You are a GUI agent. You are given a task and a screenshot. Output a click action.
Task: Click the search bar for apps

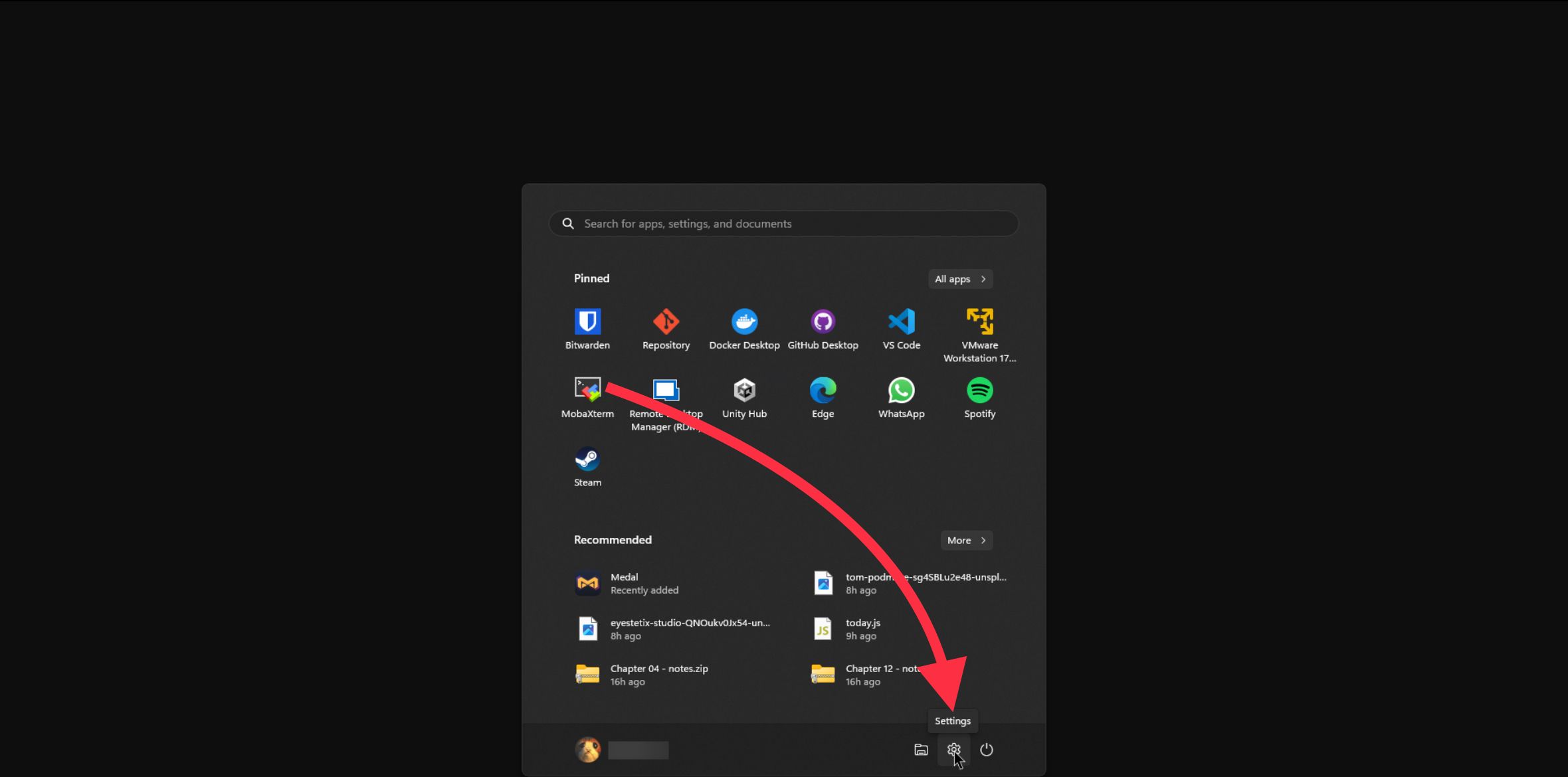783,223
